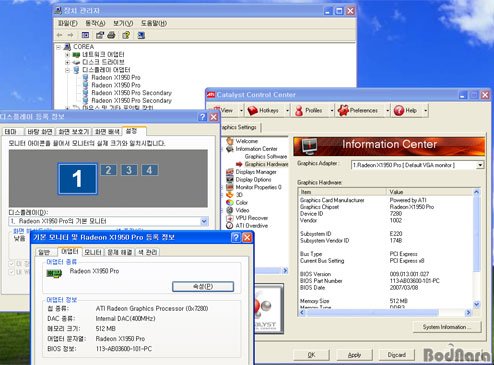Select Welcome in Catalyst tree
Image resolution: width=494 pixels, height=365 pixels.
click(247, 141)
